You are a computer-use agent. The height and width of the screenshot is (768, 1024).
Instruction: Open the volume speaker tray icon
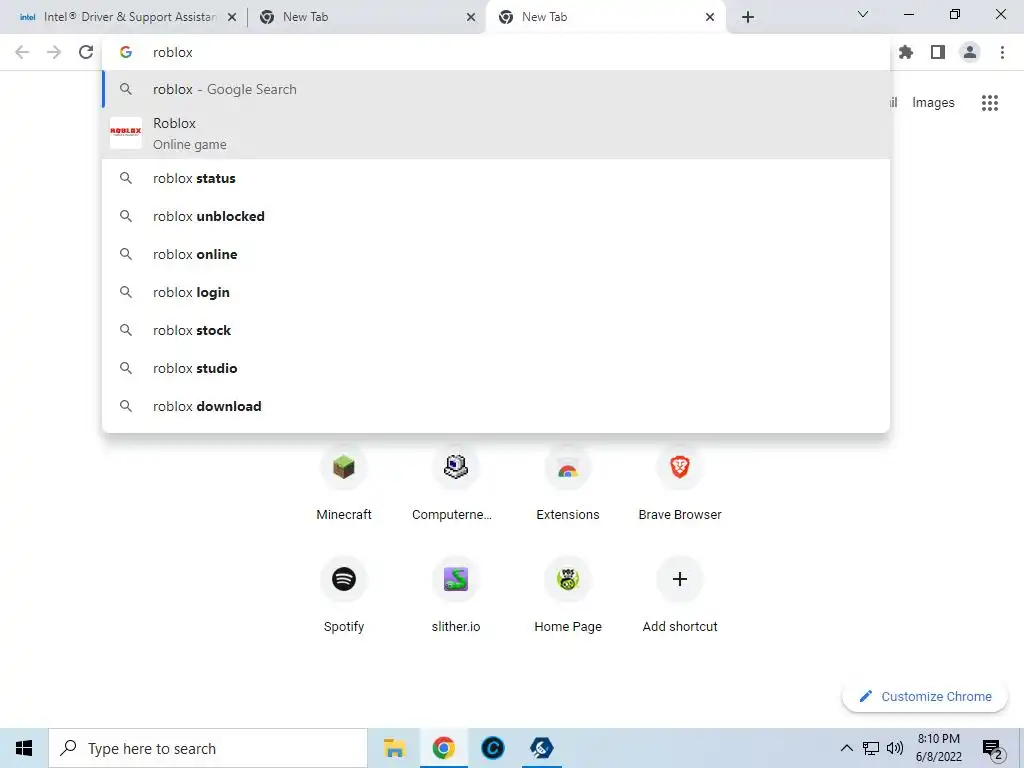coord(895,748)
